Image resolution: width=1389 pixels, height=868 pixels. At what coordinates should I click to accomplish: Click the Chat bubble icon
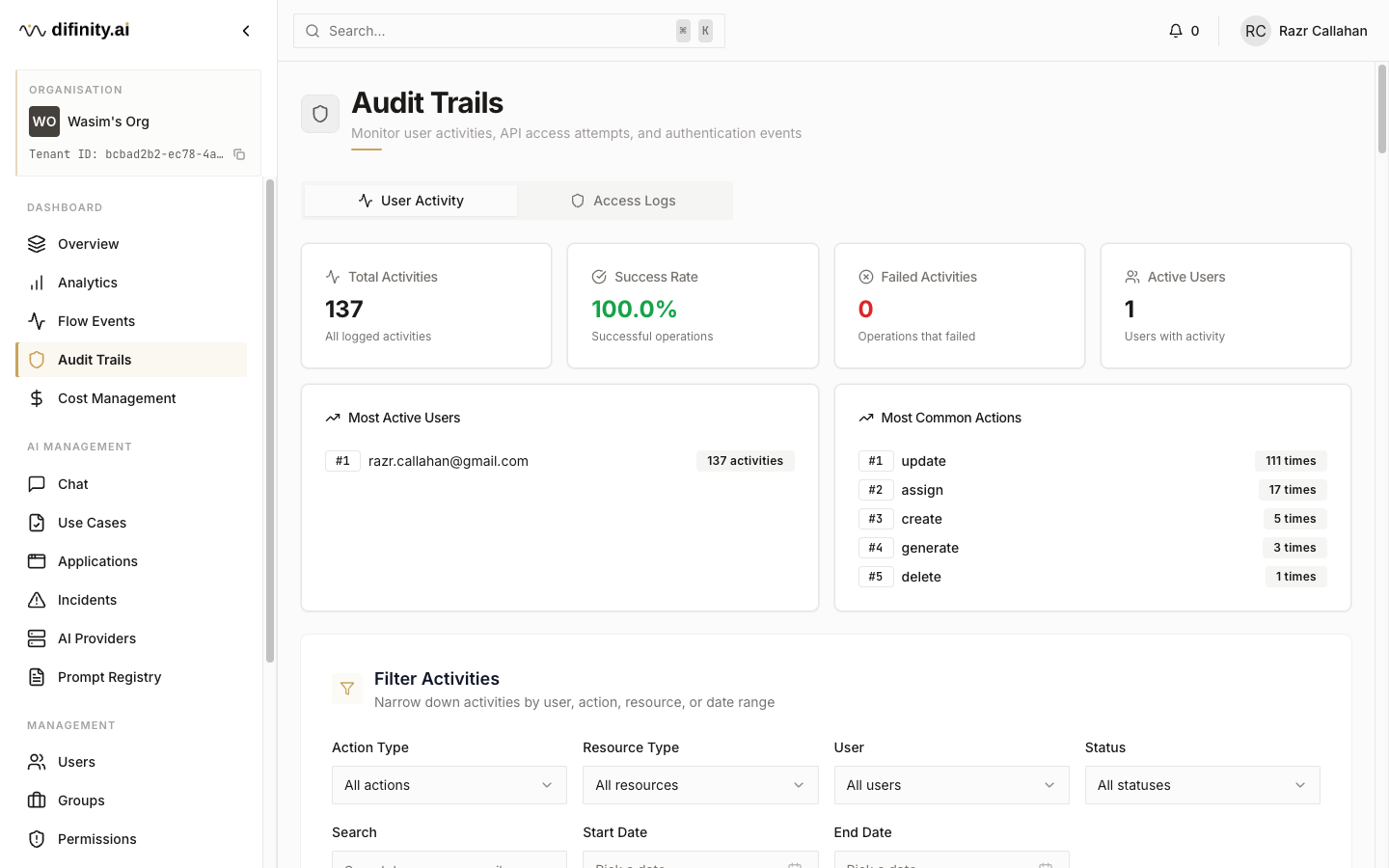[x=37, y=484]
